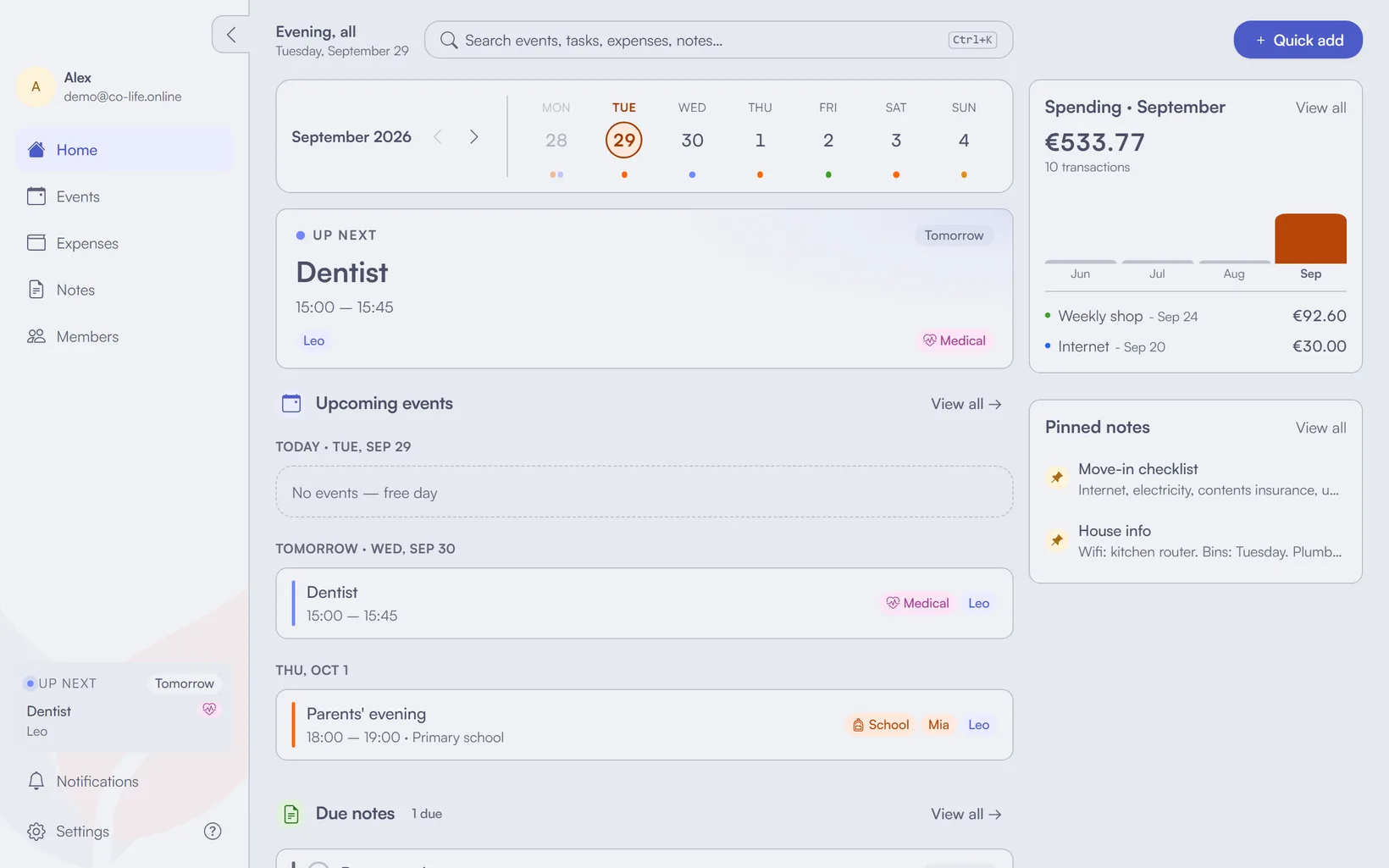Open Expenses in the sidebar
Image resolution: width=1389 pixels, height=868 pixels.
coord(124,243)
